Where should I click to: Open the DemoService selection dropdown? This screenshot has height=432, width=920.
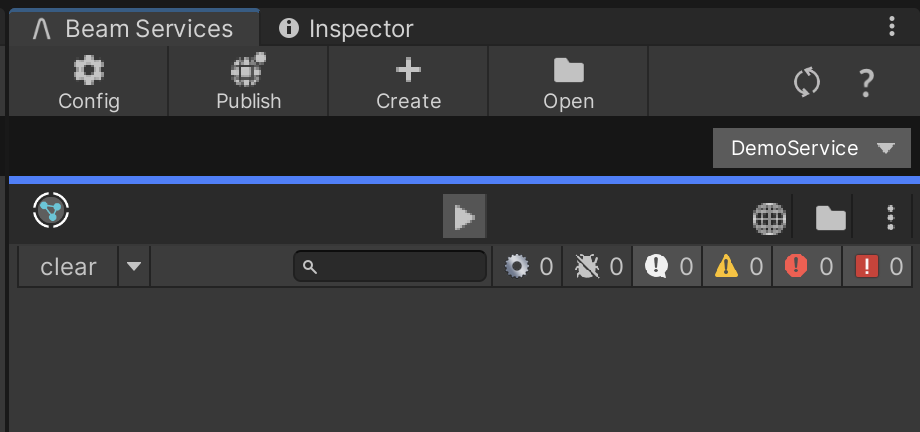[811, 148]
